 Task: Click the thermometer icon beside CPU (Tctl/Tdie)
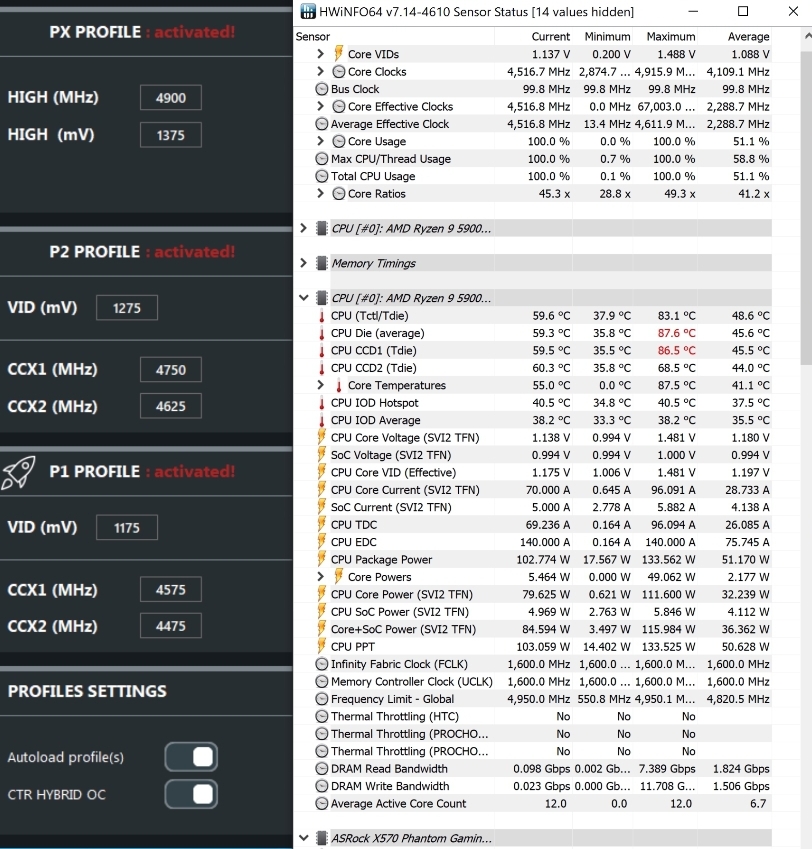click(x=321, y=316)
